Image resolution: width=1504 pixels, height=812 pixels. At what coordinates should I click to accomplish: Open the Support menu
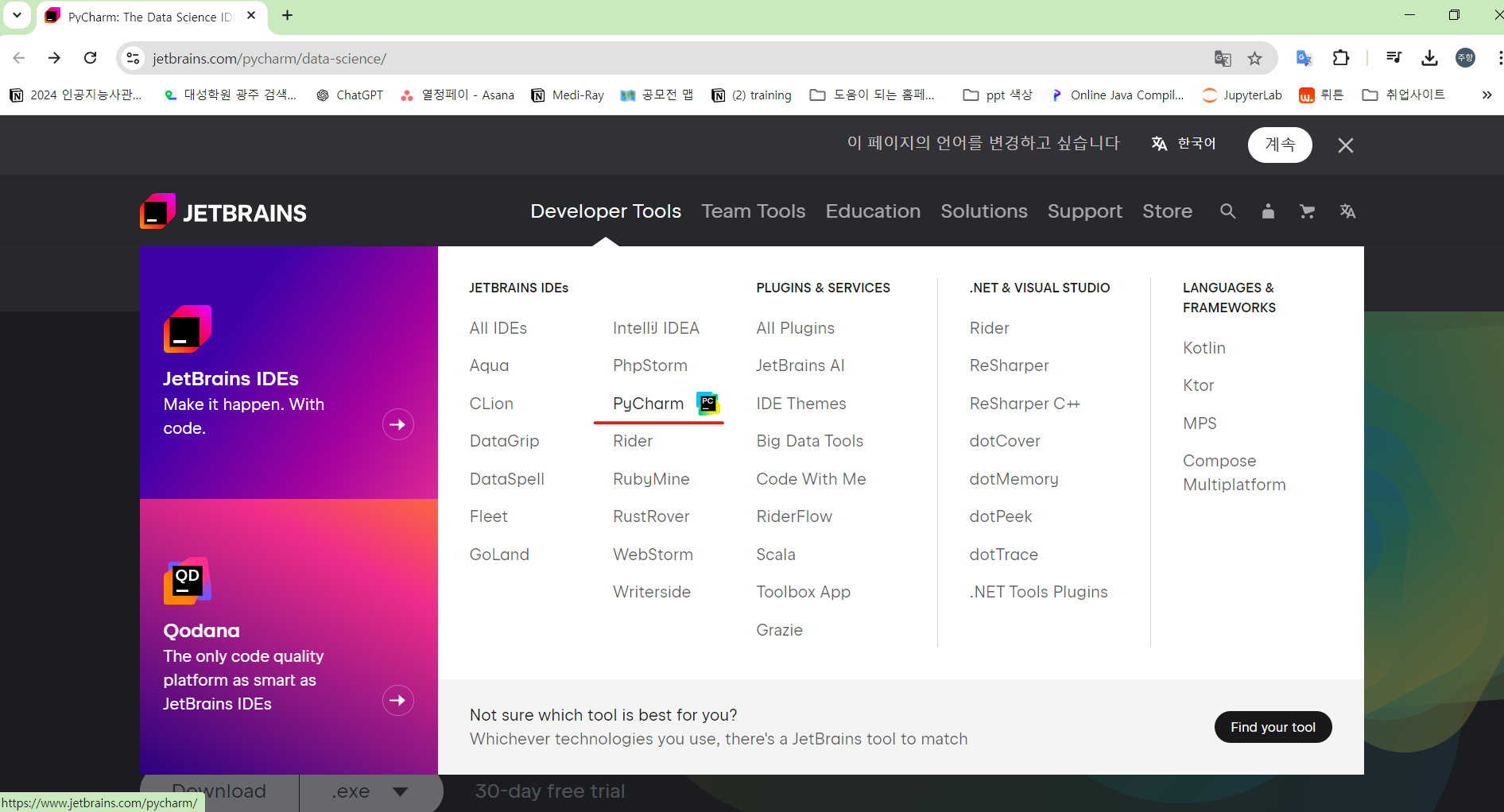(x=1085, y=211)
